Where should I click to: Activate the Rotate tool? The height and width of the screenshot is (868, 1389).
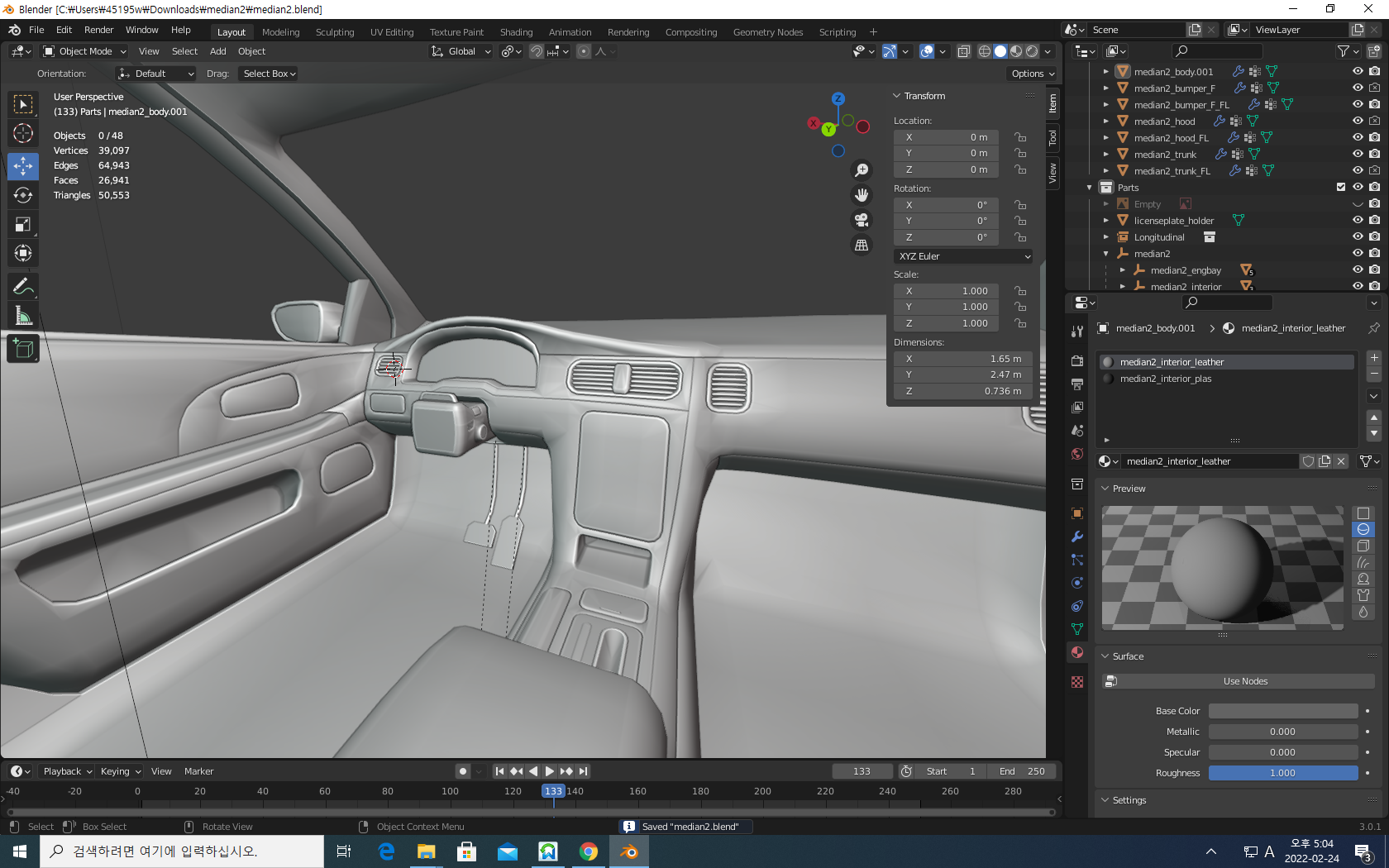pos(23,195)
